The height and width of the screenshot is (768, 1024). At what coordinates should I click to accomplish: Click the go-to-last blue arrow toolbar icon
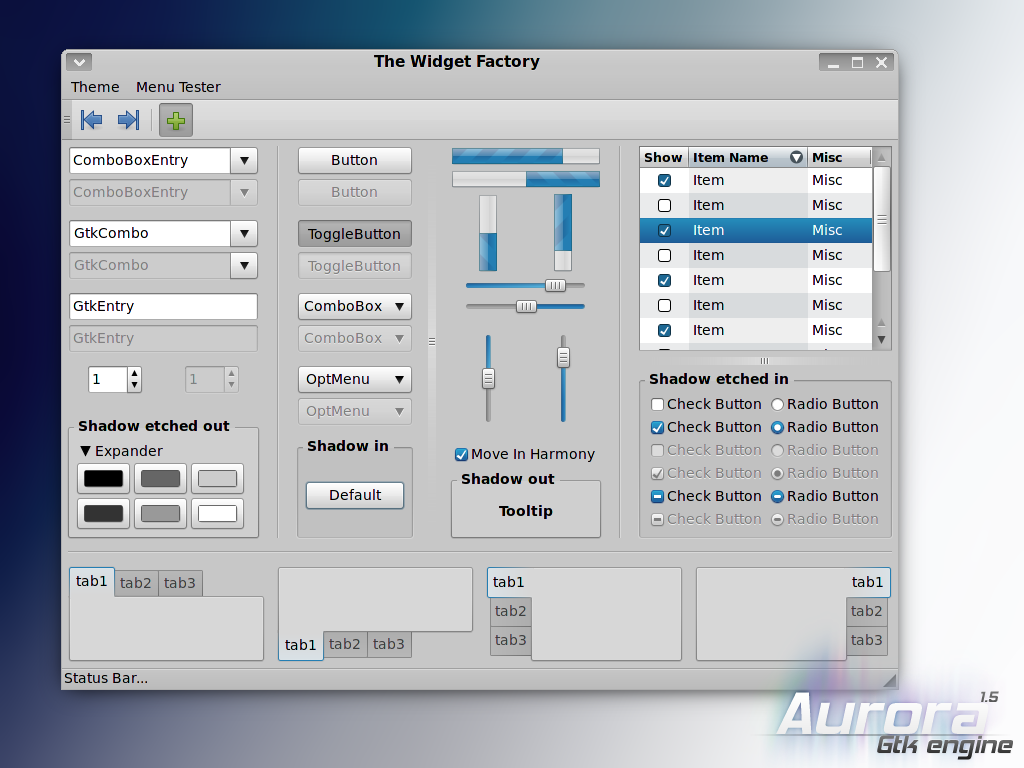coord(129,120)
